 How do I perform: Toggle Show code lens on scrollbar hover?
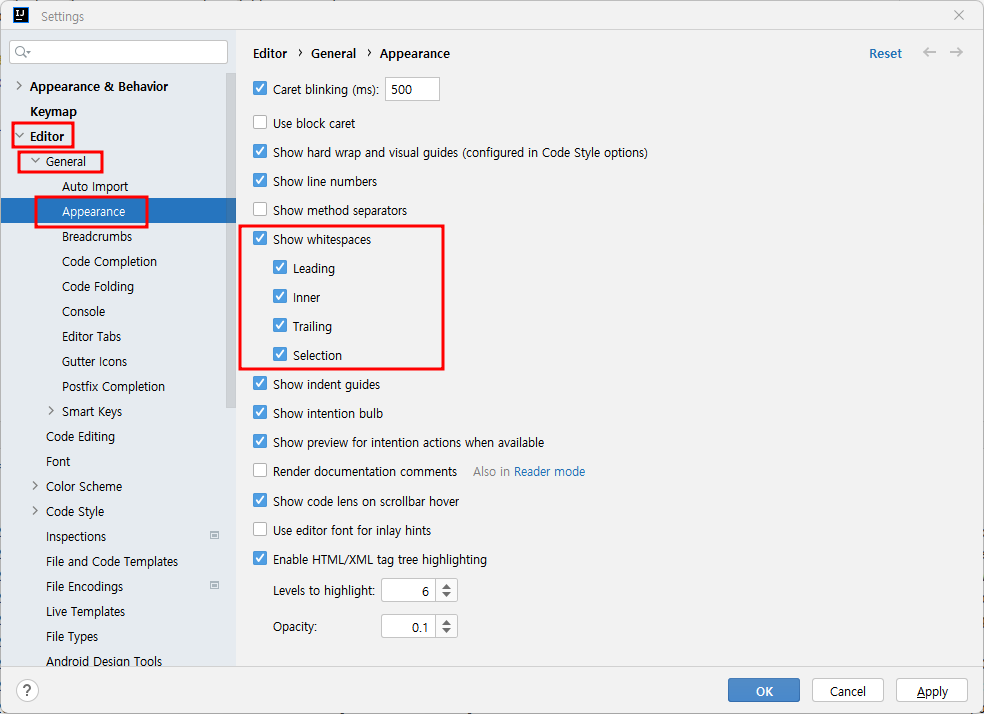(x=260, y=500)
